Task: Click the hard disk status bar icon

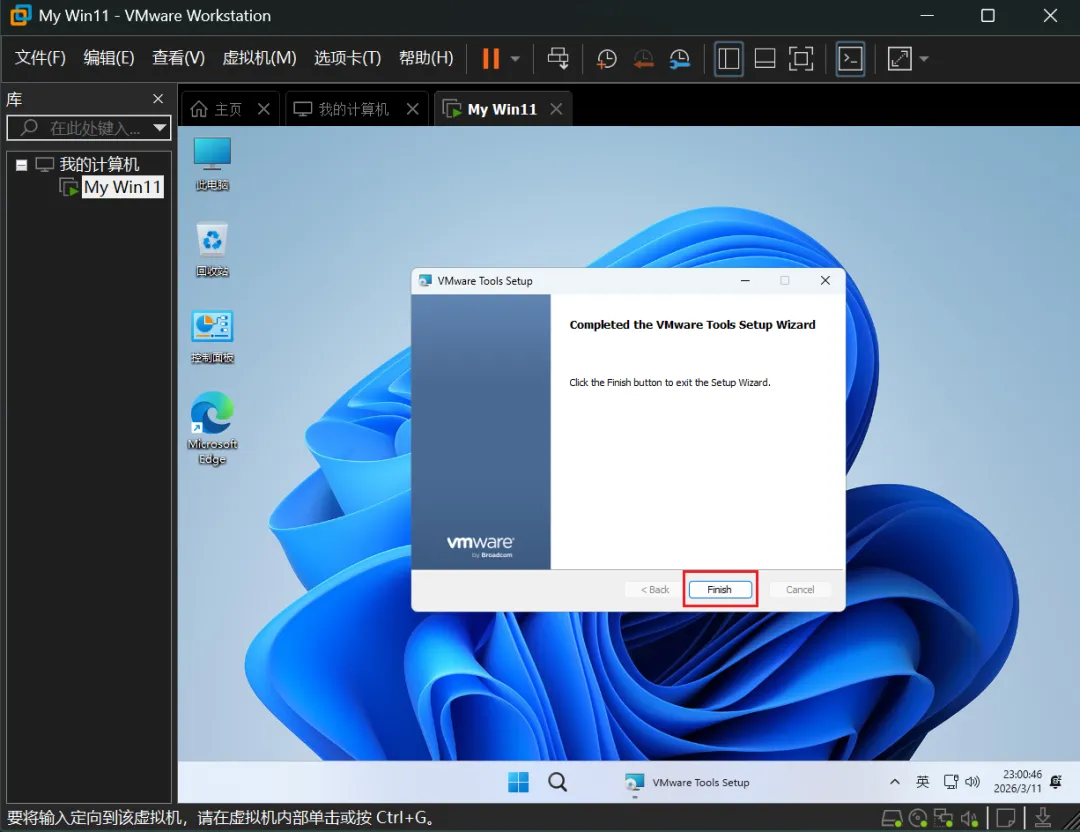Action: pyautogui.click(x=892, y=818)
